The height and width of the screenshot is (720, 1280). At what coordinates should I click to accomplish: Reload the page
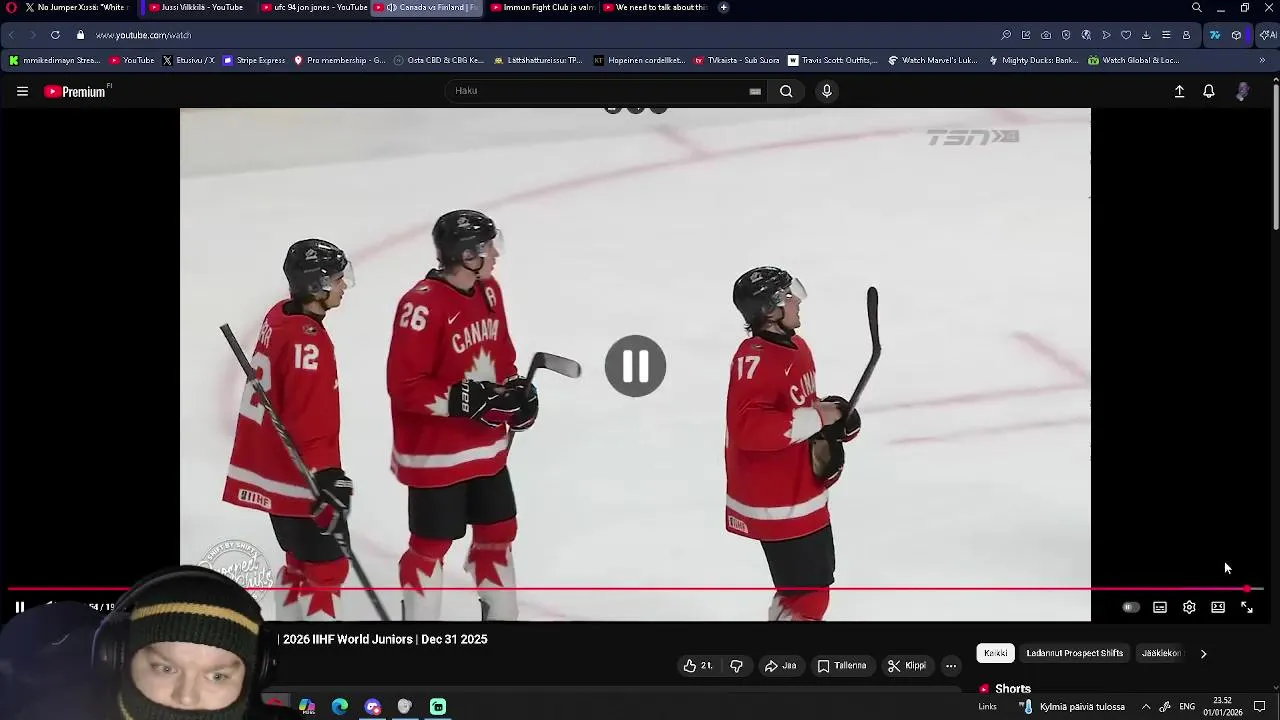point(55,35)
